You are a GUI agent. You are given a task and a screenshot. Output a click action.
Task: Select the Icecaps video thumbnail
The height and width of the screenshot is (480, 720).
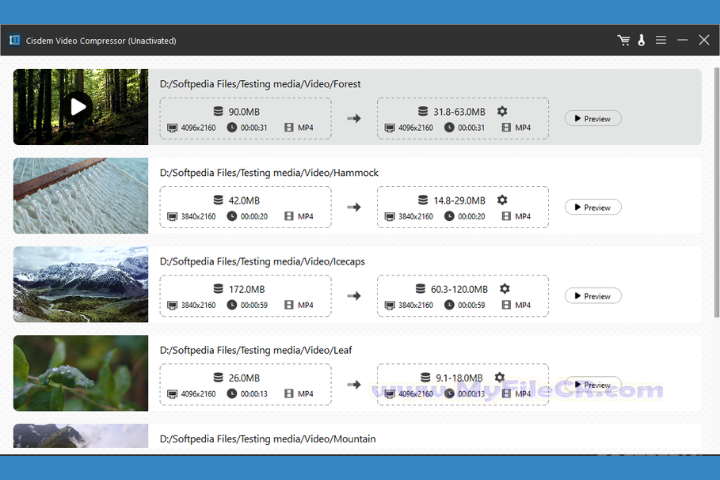(81, 284)
